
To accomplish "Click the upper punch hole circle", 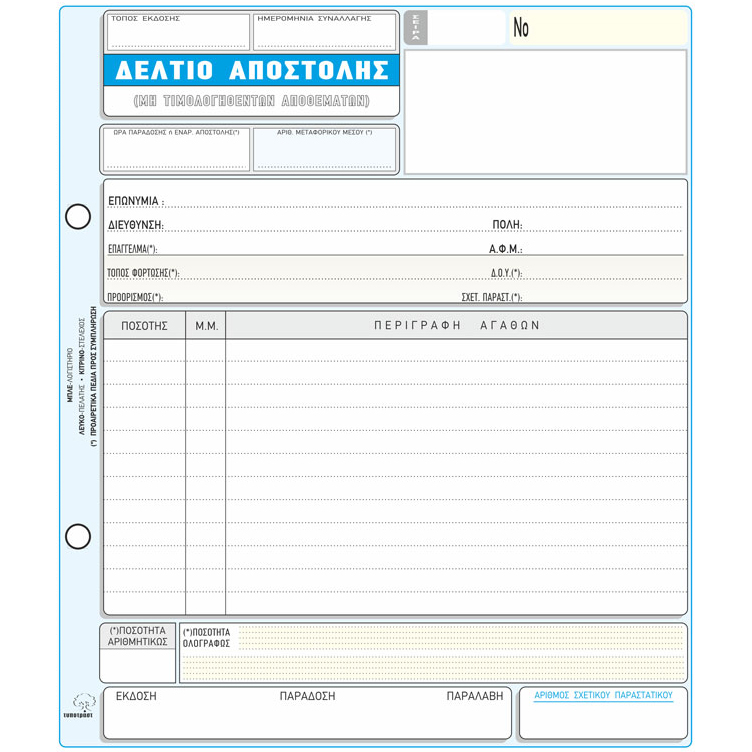I will [x=78, y=216].
